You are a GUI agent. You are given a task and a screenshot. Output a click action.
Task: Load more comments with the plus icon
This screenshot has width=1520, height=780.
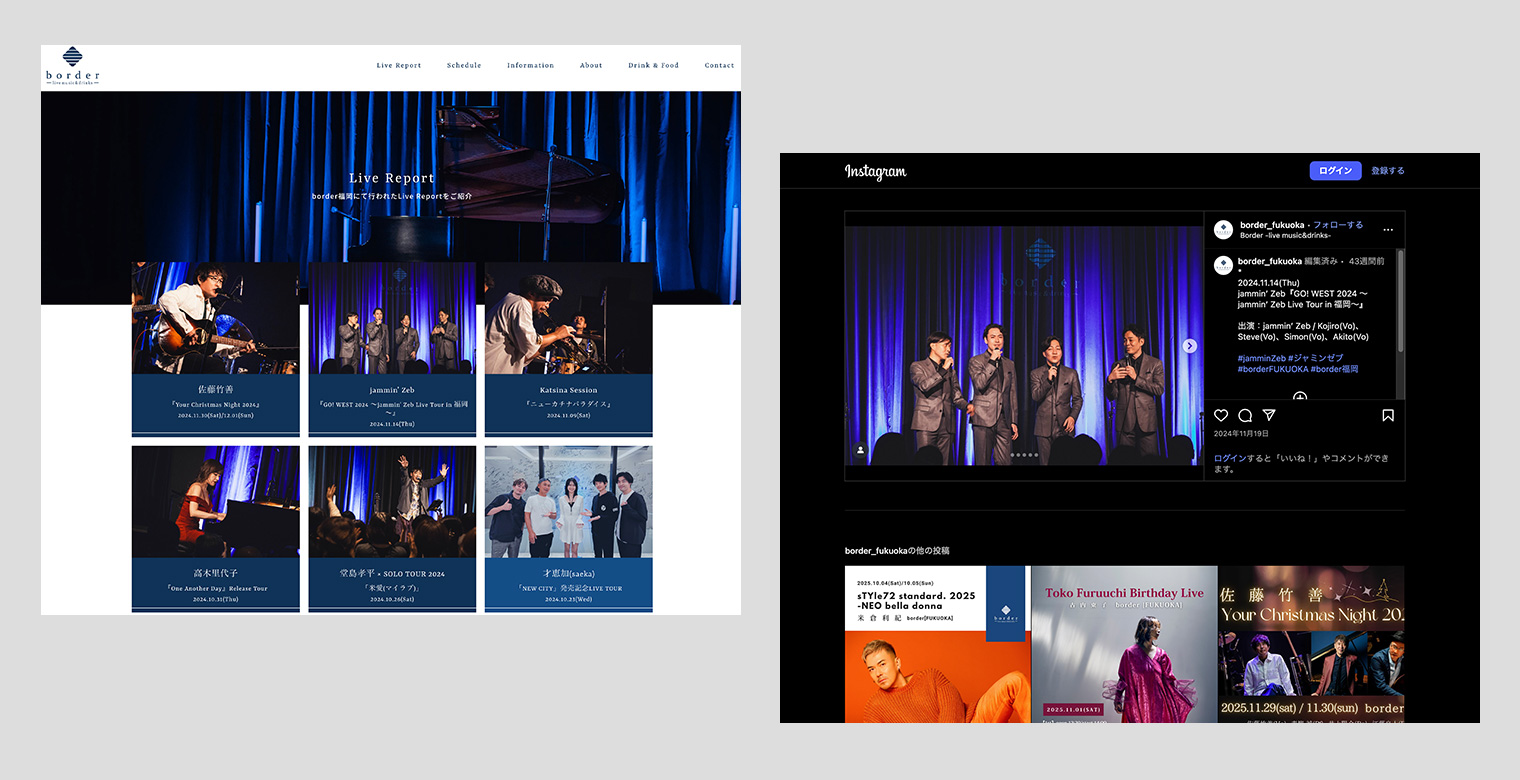pyautogui.click(x=1300, y=397)
